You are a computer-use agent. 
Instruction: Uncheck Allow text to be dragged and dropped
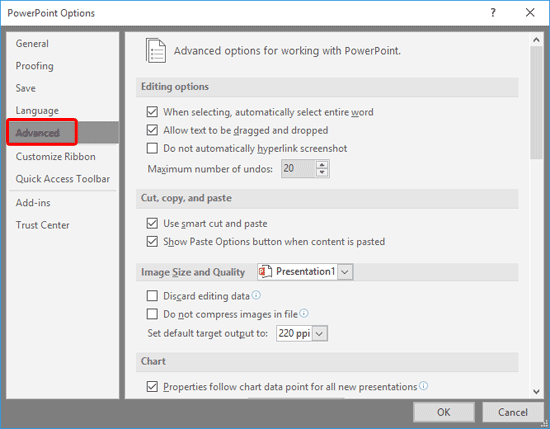pos(152,130)
